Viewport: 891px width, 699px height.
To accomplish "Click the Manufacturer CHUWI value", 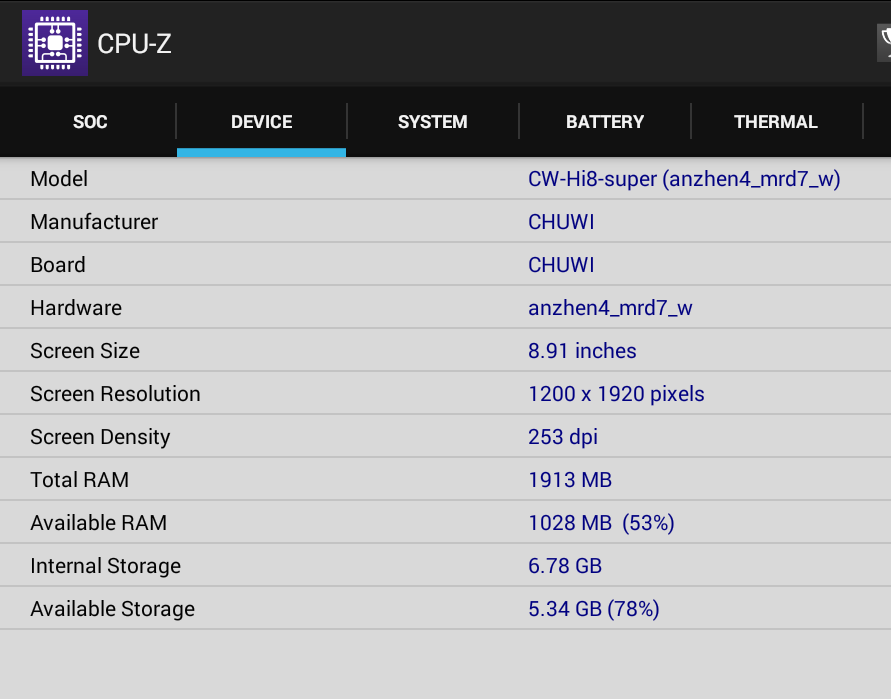I will (x=561, y=222).
